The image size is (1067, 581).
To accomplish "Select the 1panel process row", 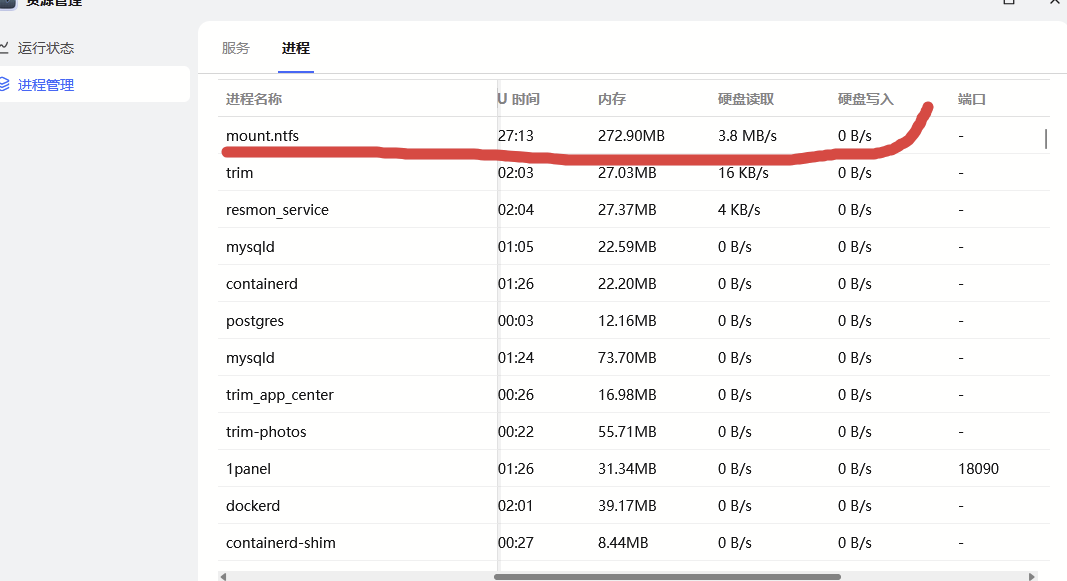I will tap(248, 469).
